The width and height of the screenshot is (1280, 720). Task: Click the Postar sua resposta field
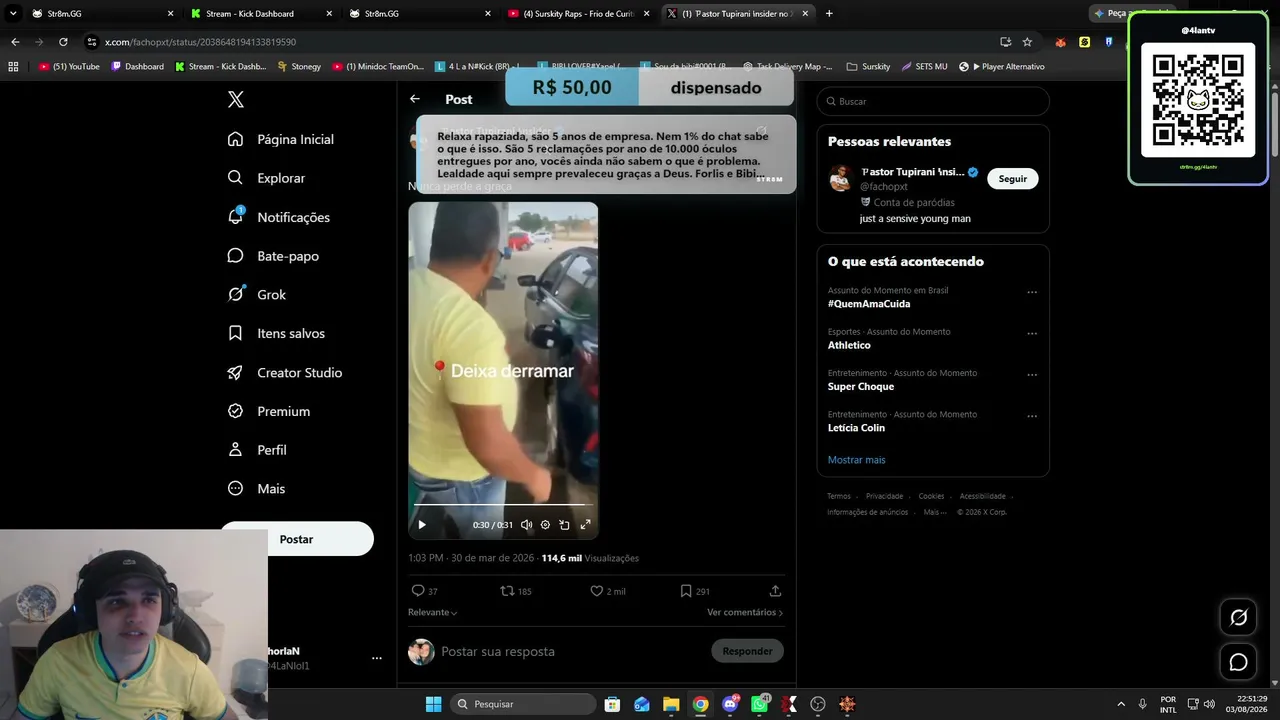point(570,651)
